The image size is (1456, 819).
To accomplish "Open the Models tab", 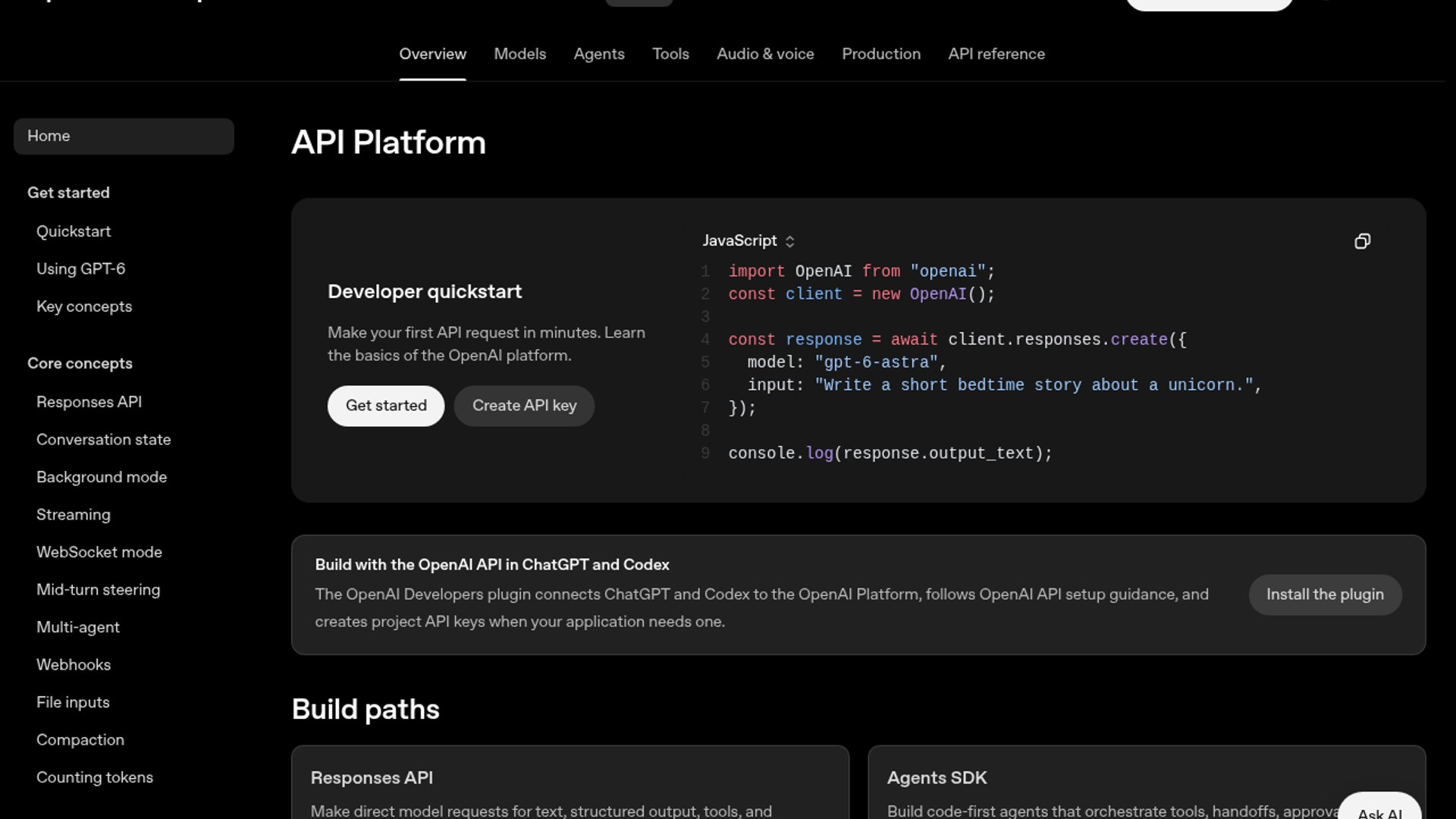I will point(519,54).
